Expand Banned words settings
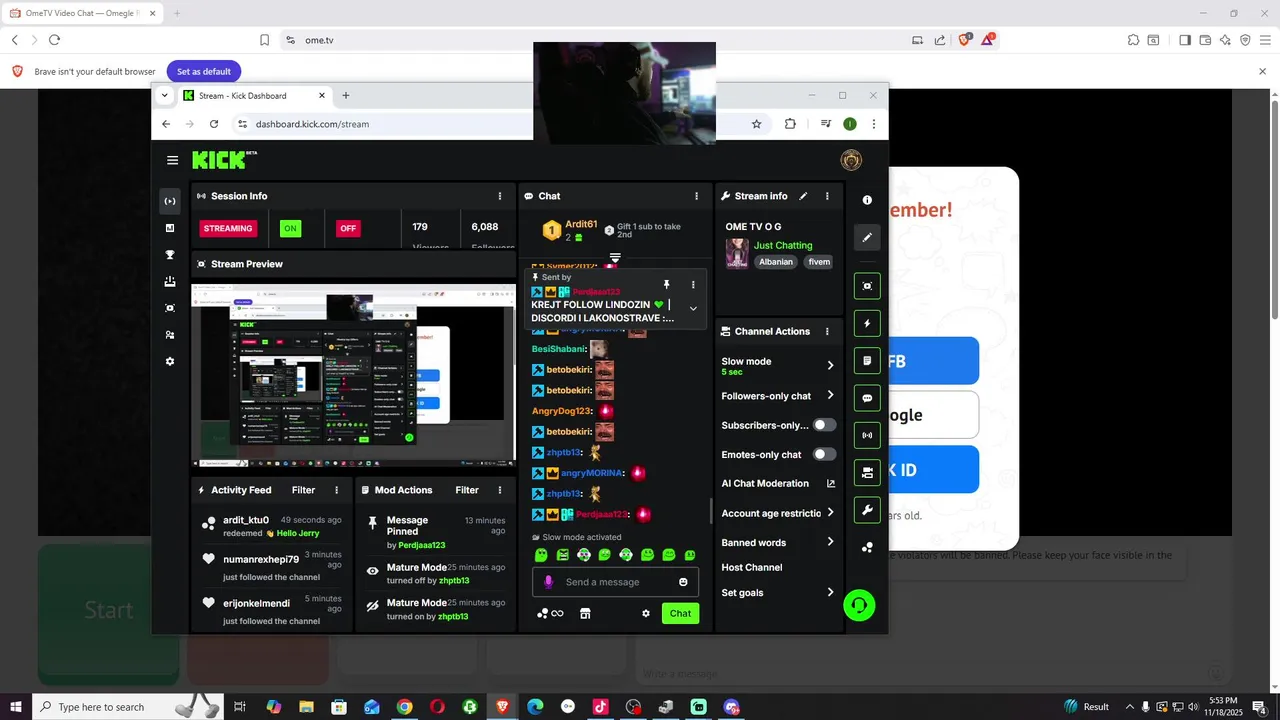1280x720 pixels. pos(830,542)
